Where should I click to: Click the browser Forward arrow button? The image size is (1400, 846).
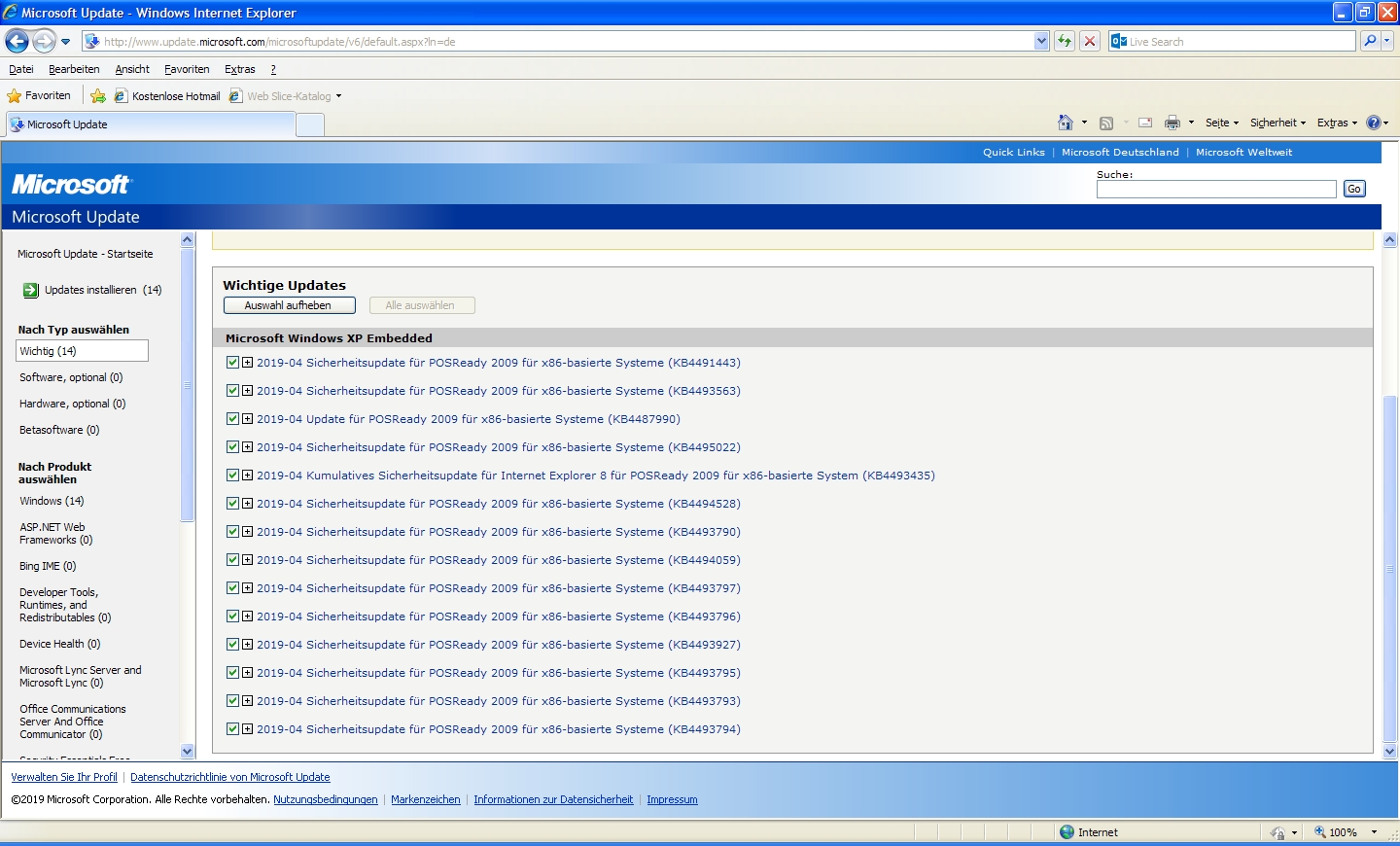tap(45, 41)
